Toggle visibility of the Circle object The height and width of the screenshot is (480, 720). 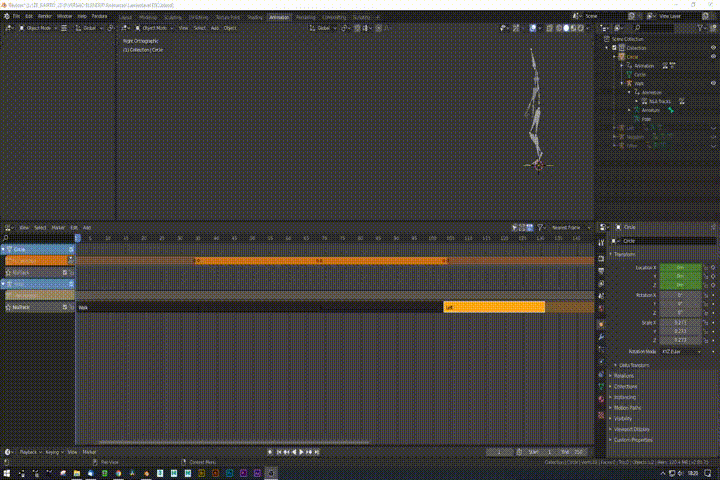tap(713, 56)
